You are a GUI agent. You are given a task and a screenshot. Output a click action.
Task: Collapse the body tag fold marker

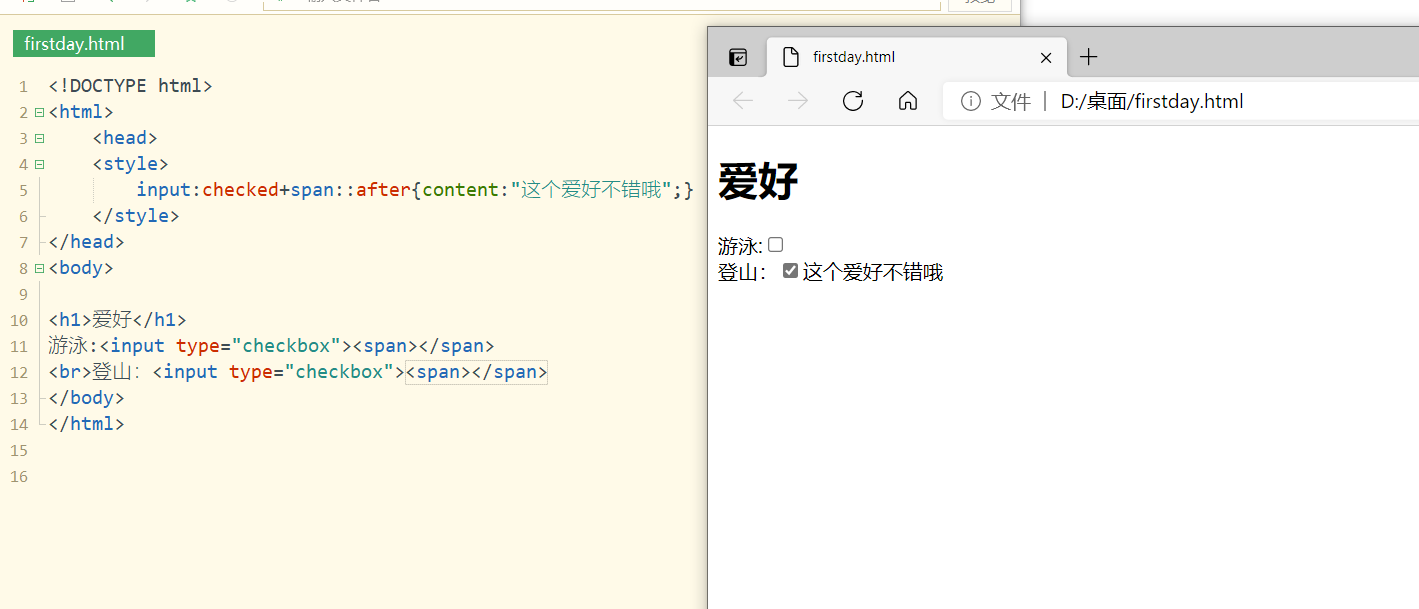[x=39, y=268]
